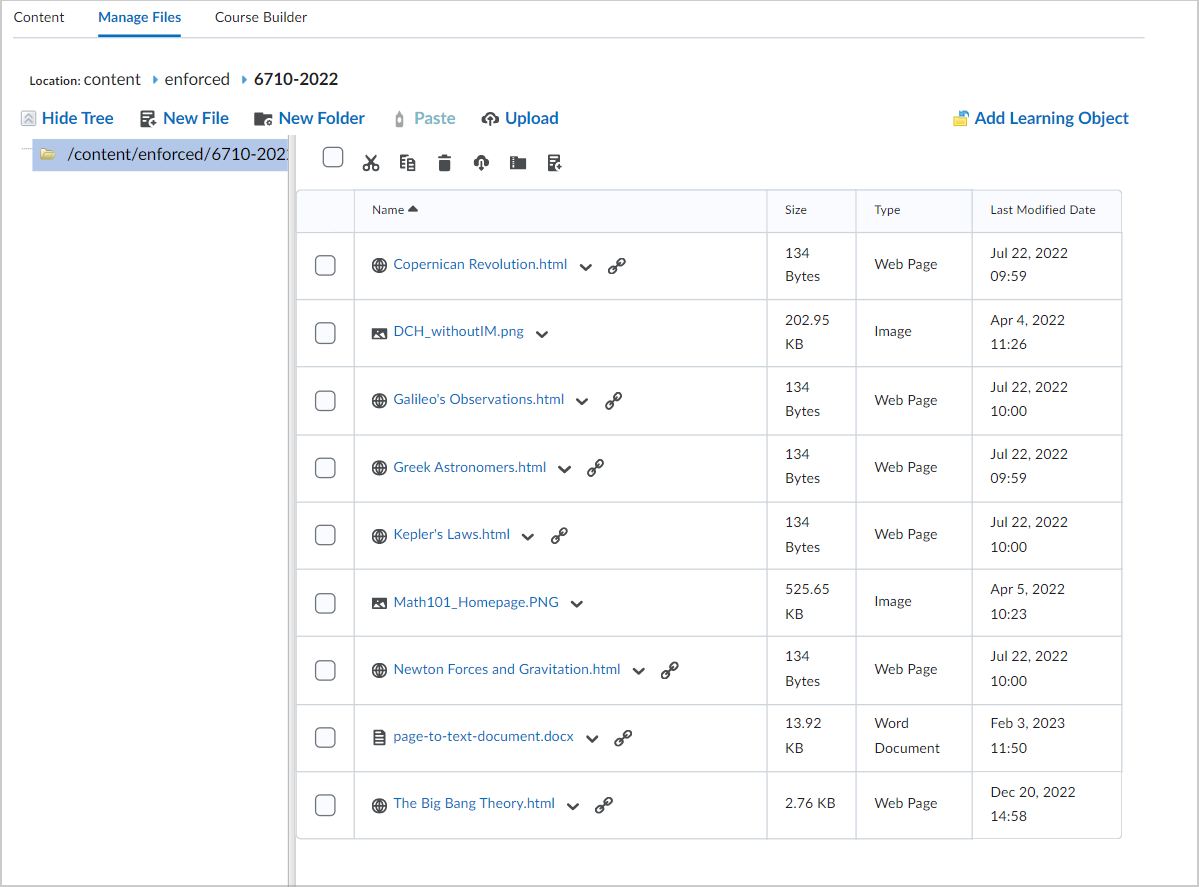Click the Zip files icon in the toolbar
Image resolution: width=1199 pixels, height=887 pixels.
click(554, 162)
